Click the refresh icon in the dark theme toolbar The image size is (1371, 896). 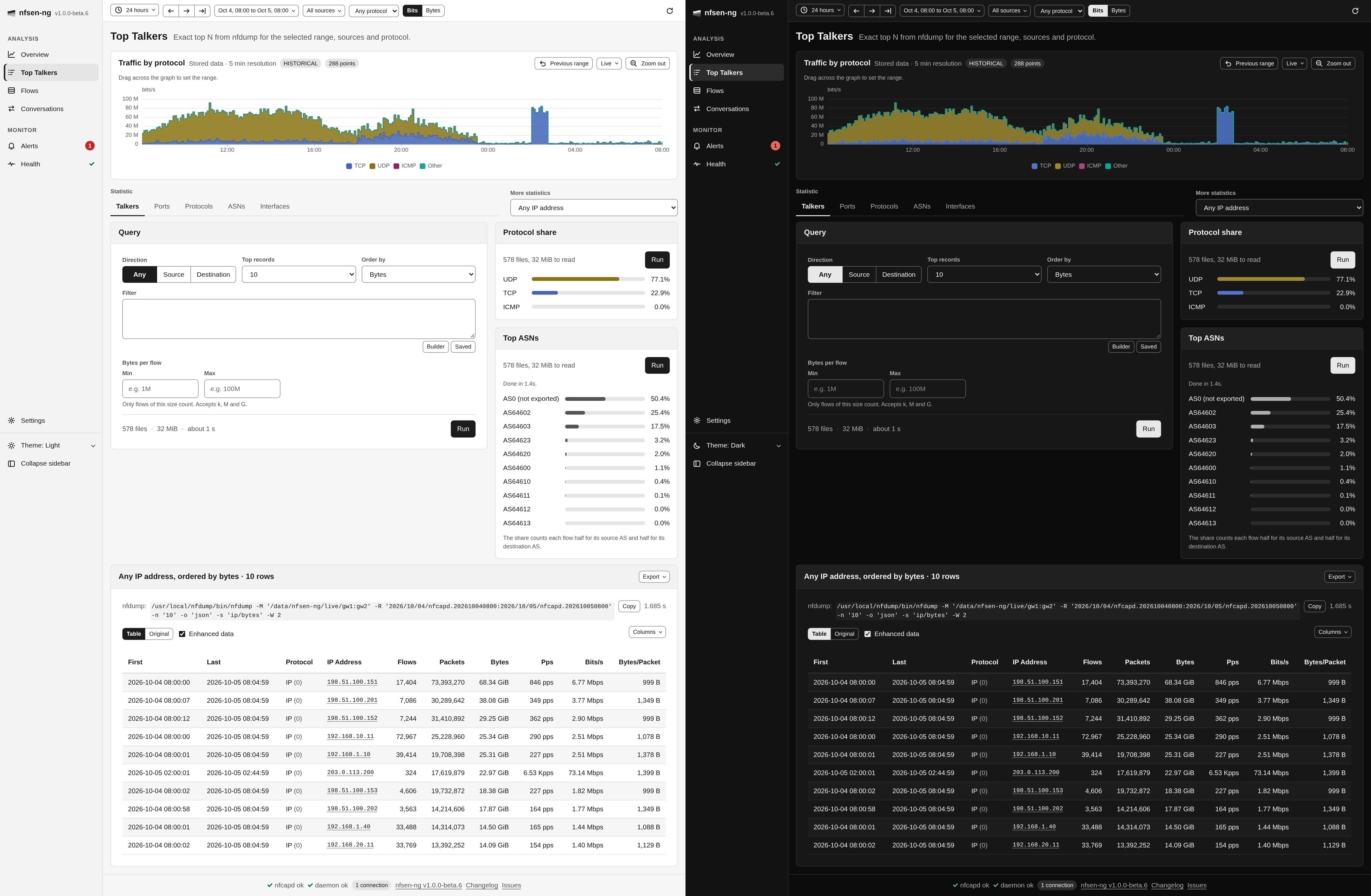coord(1355,10)
